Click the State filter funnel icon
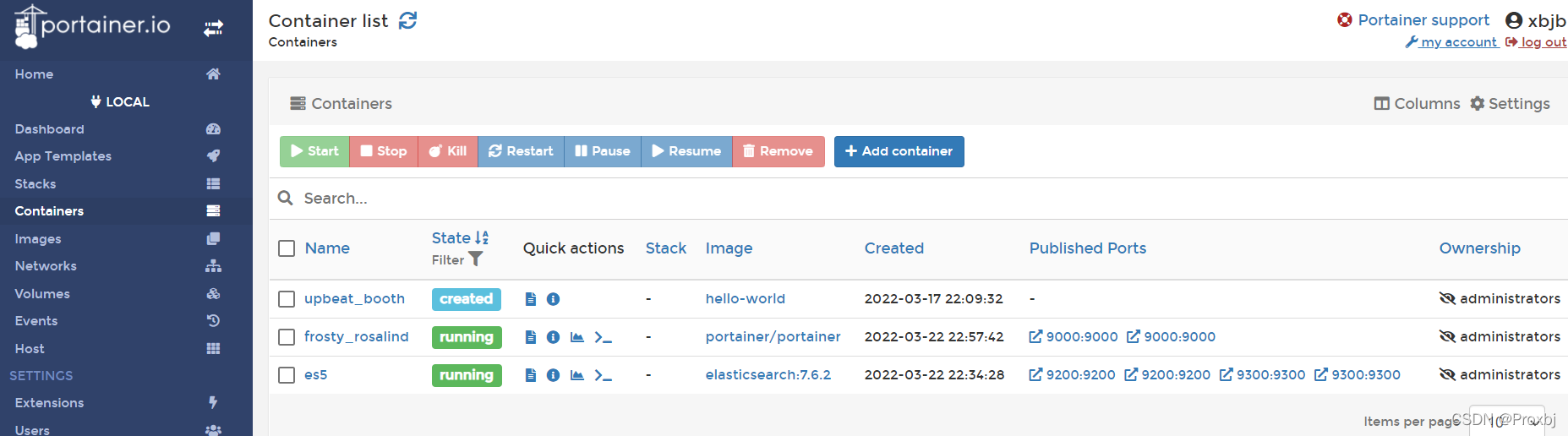Screen dimensions: 1568x436 pos(476,259)
